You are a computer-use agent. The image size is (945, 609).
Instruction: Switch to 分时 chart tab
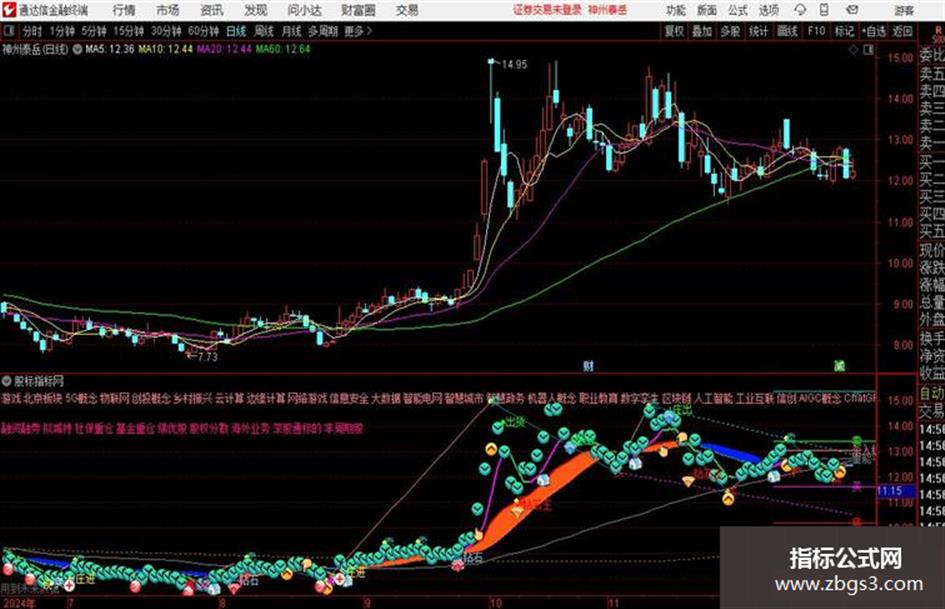pyautogui.click(x=33, y=31)
